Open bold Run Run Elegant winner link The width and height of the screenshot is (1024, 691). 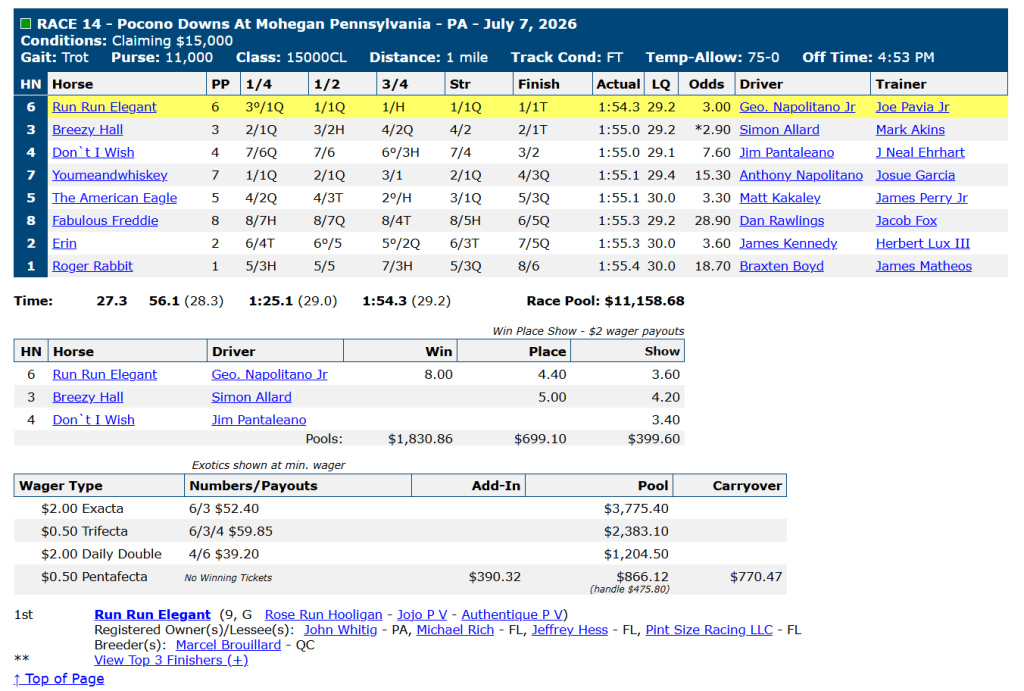click(152, 615)
